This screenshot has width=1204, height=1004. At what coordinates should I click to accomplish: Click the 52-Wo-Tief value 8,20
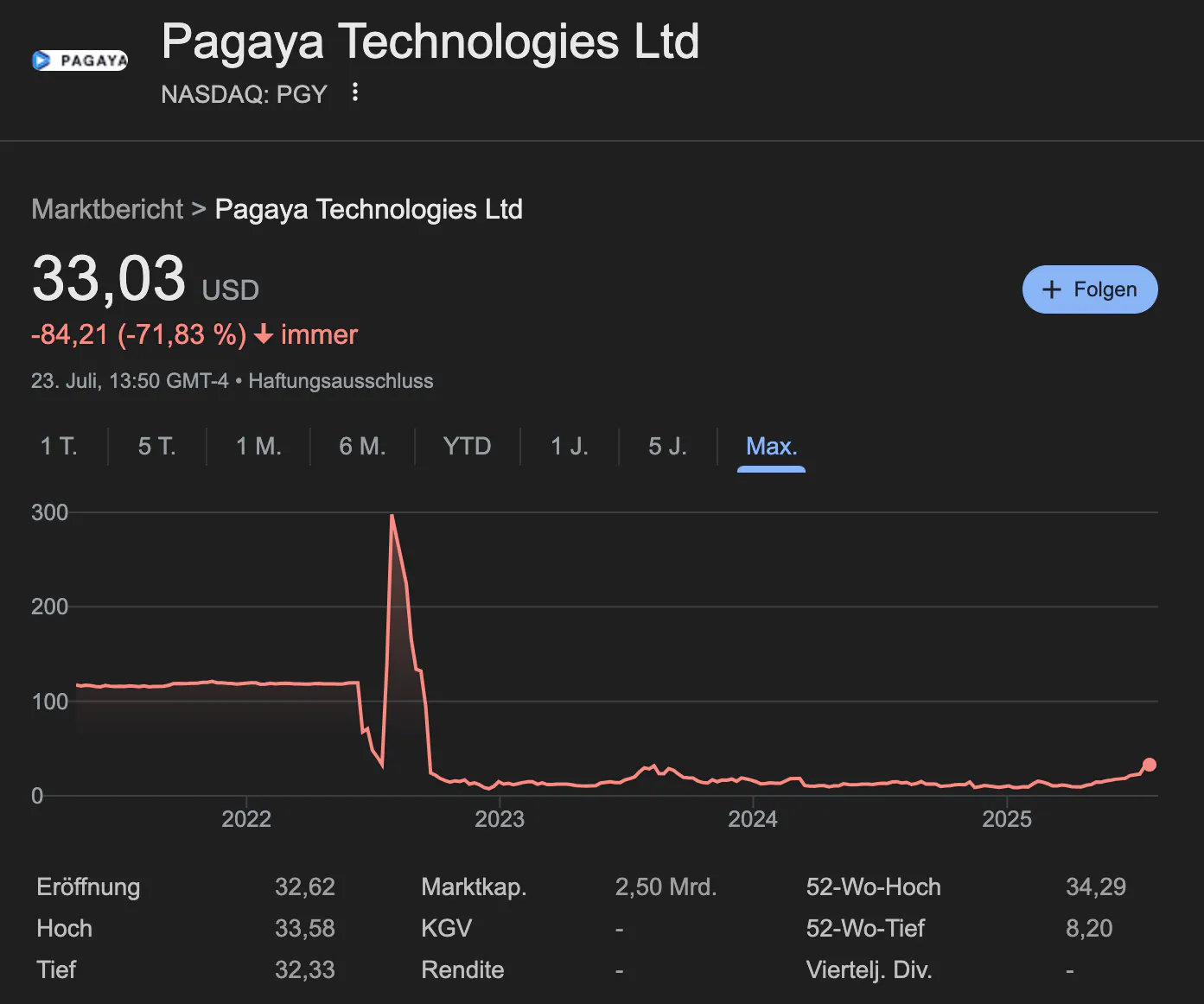1089,928
